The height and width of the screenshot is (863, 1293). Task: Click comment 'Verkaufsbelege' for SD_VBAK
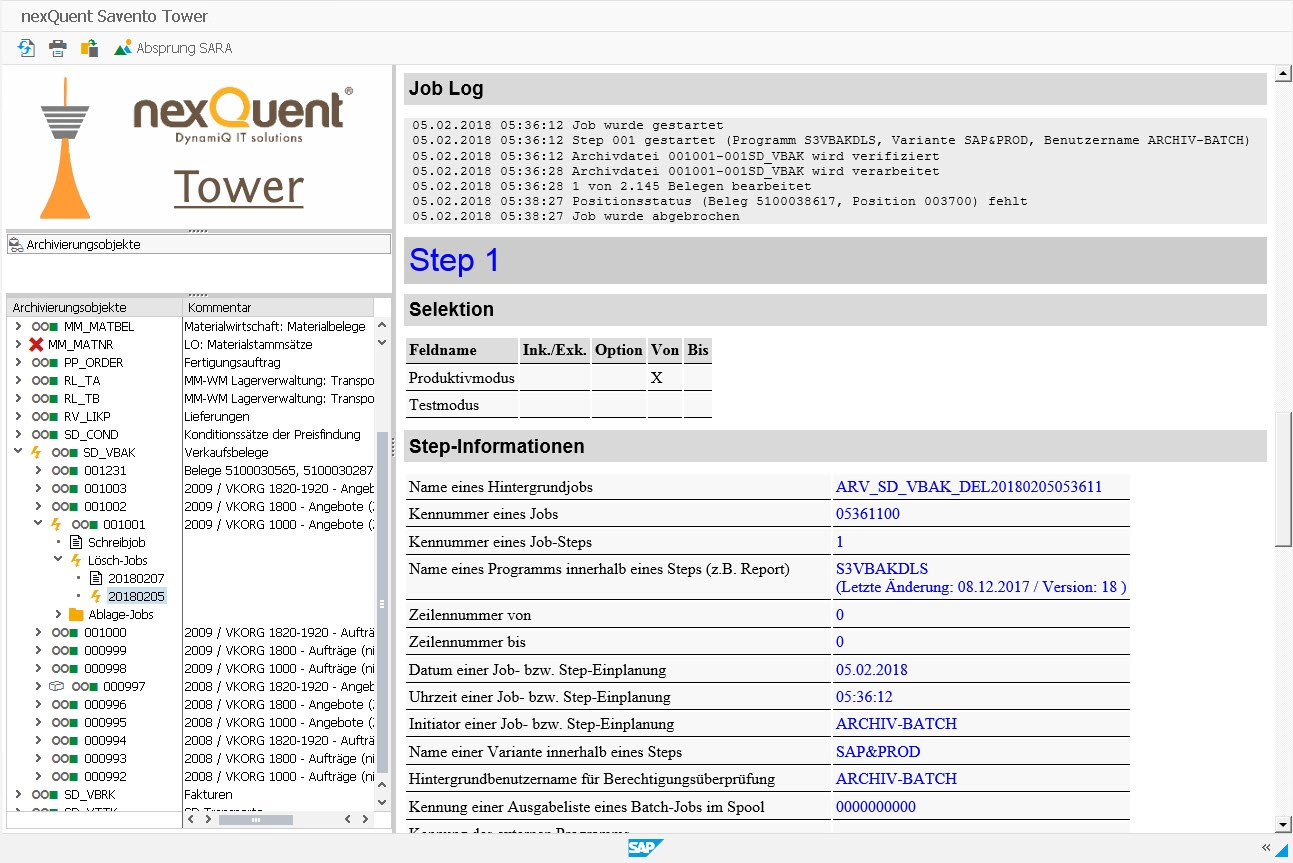click(x=226, y=452)
